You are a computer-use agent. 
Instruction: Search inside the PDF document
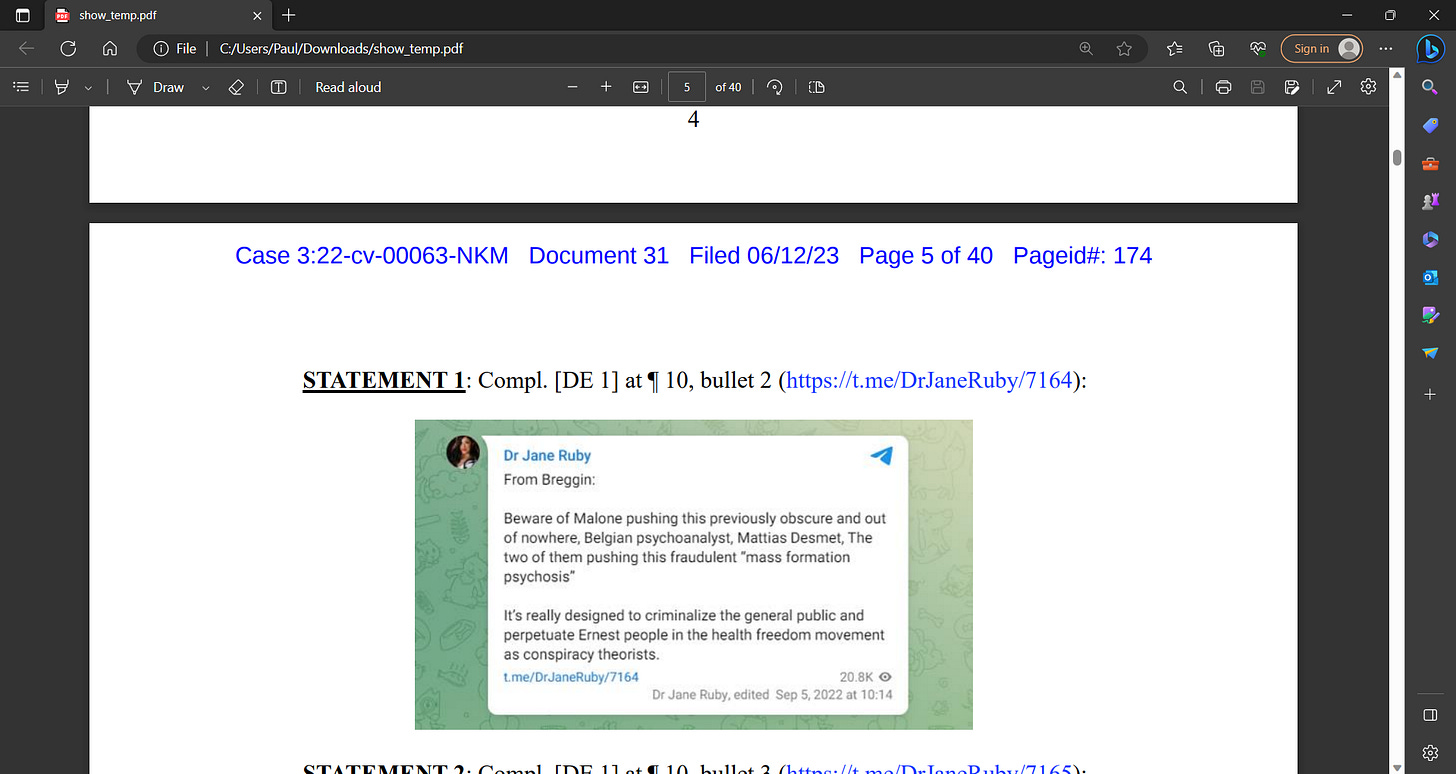[x=1180, y=87]
